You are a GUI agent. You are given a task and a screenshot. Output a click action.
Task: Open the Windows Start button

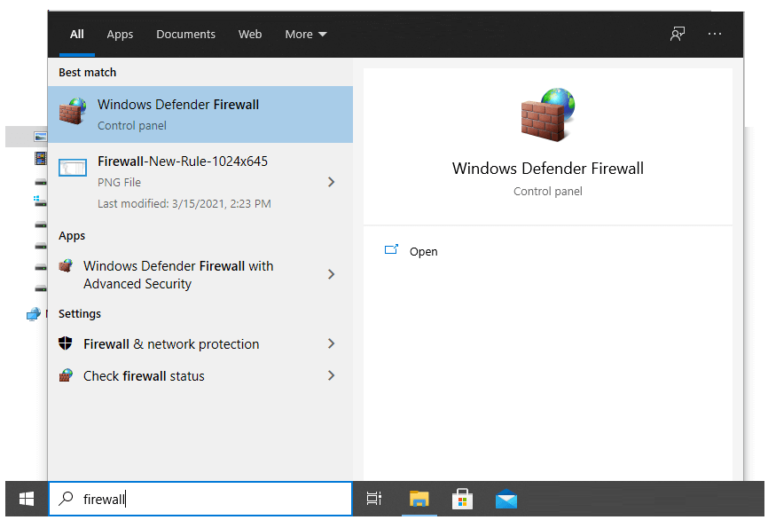[26, 499]
